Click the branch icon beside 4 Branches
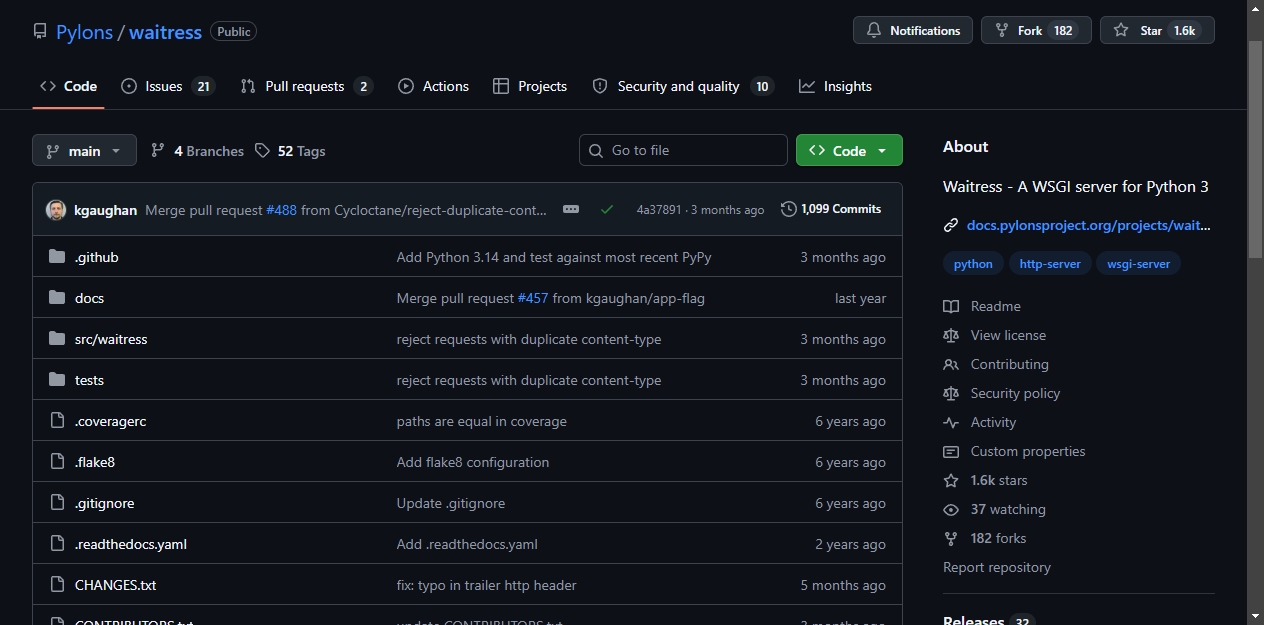 pyautogui.click(x=158, y=151)
